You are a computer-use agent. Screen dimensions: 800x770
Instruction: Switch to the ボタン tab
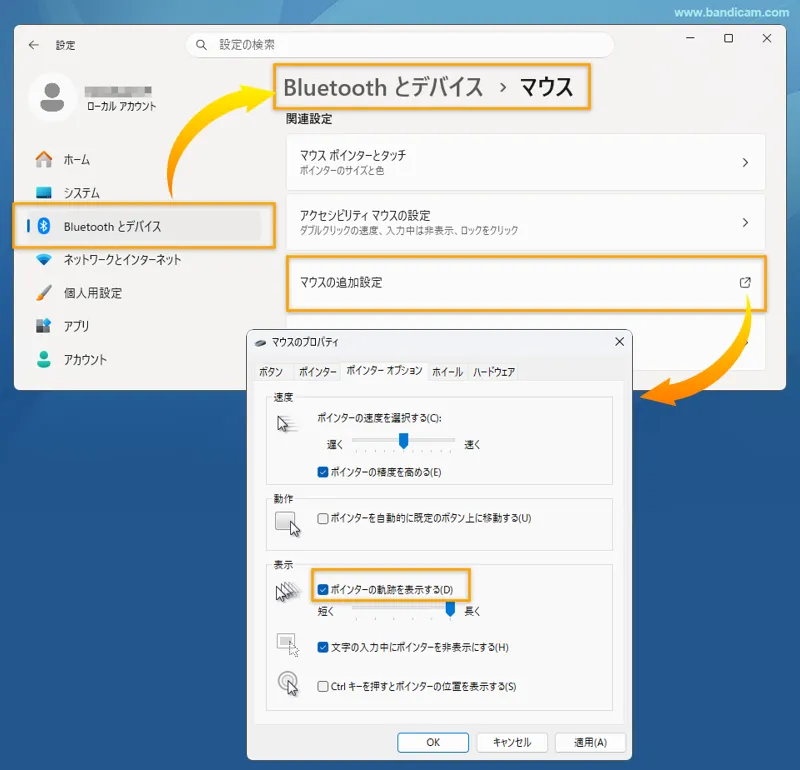[x=271, y=372]
